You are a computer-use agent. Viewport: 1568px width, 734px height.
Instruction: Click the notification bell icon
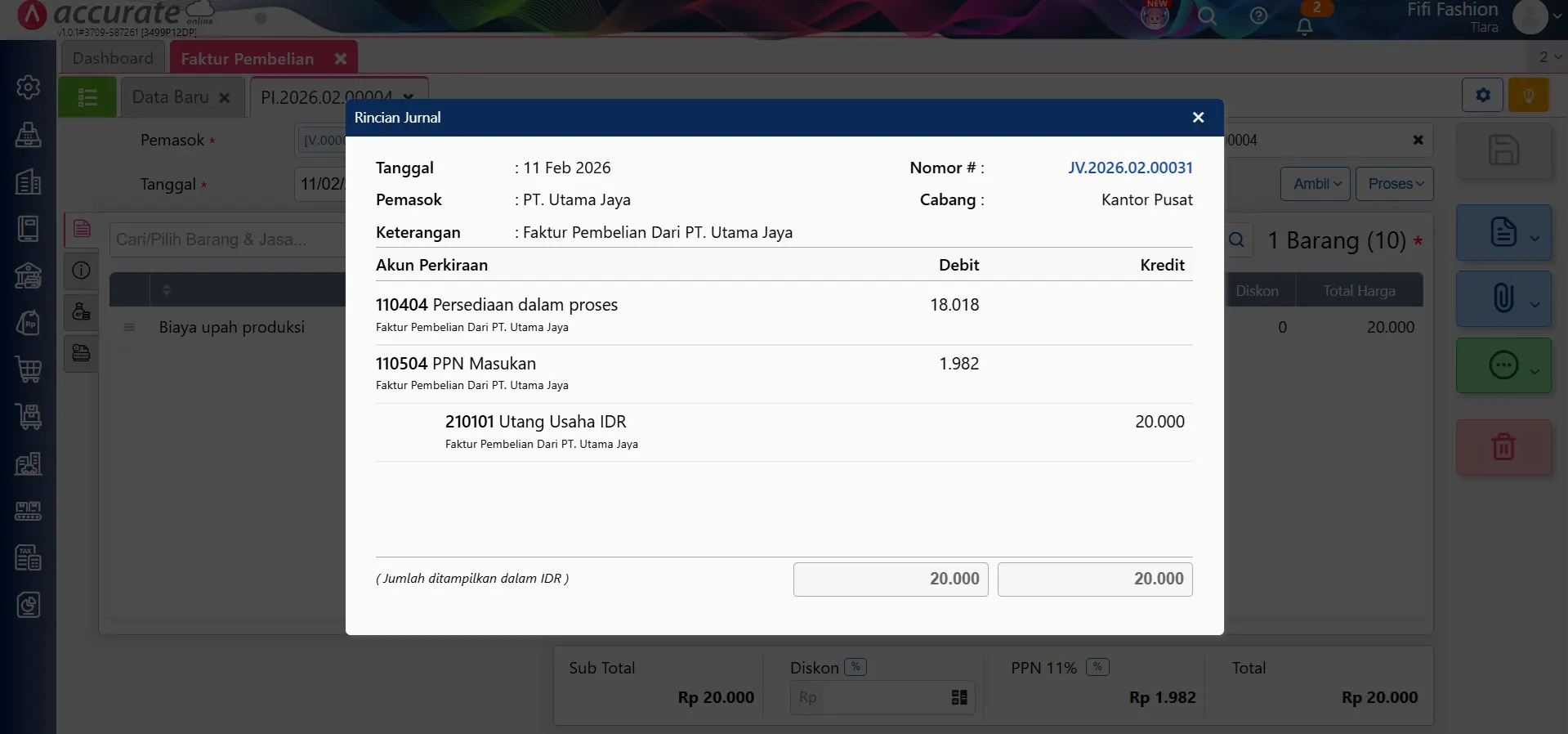click(1305, 25)
